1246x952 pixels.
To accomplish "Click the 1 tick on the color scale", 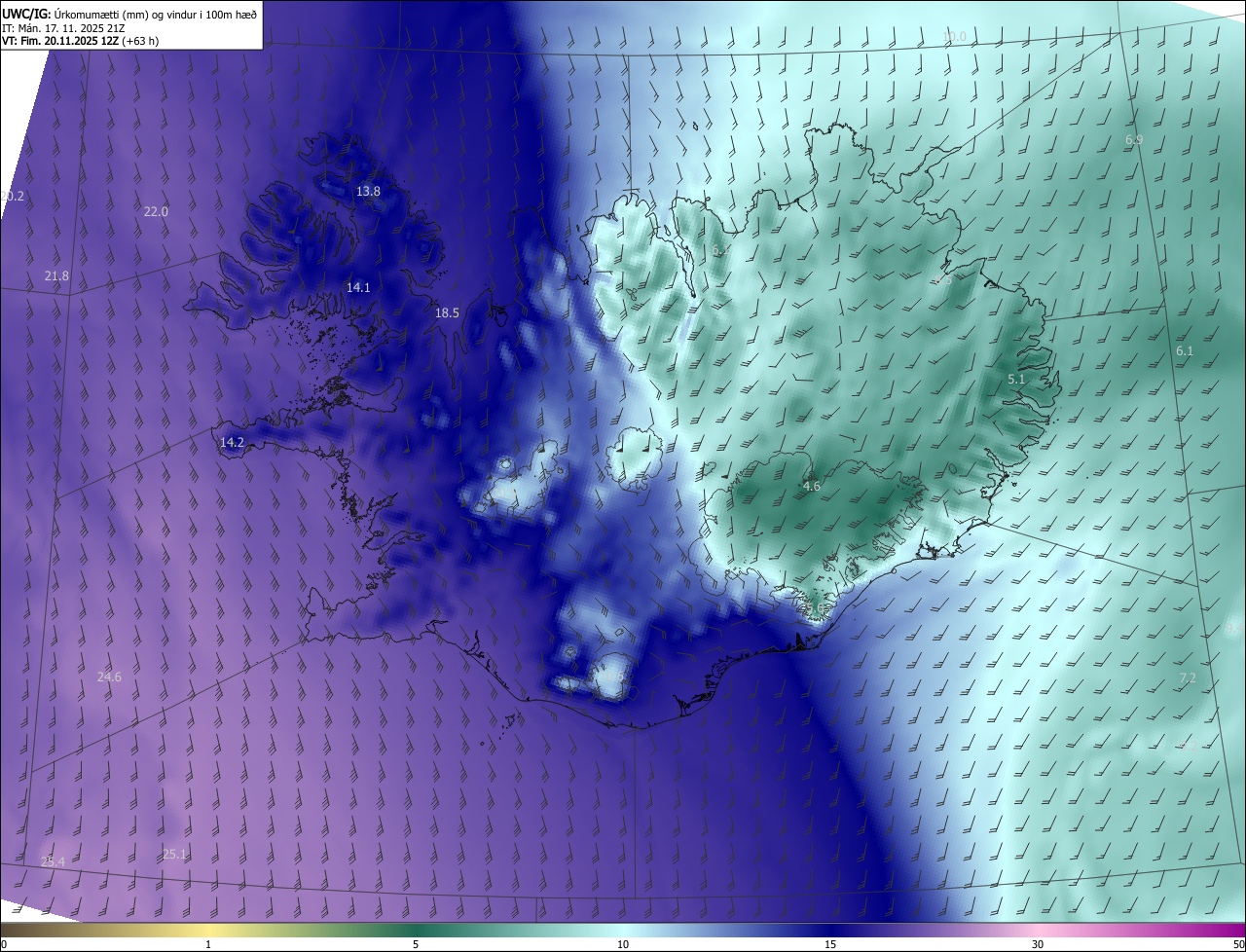I will click(x=208, y=944).
